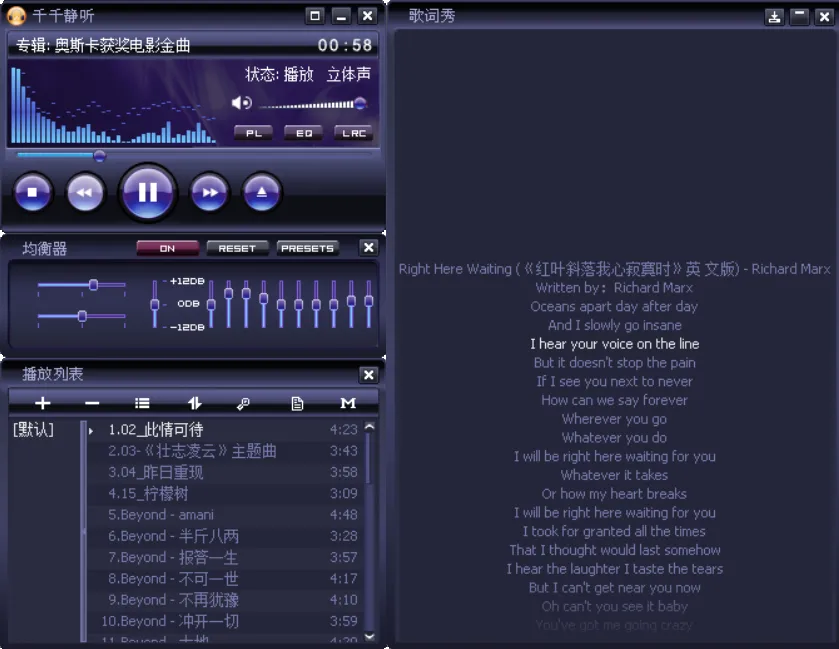Select track 7.Beyond - 报答一生

point(225,558)
